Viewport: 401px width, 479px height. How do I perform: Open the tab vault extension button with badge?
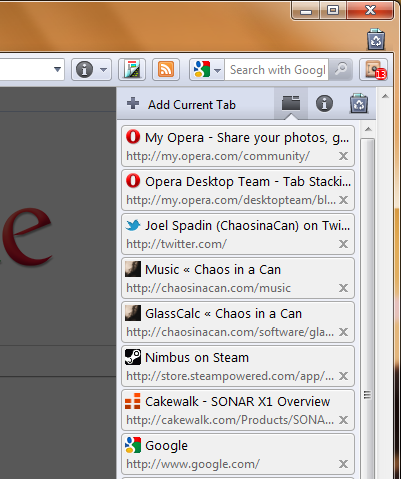point(374,70)
